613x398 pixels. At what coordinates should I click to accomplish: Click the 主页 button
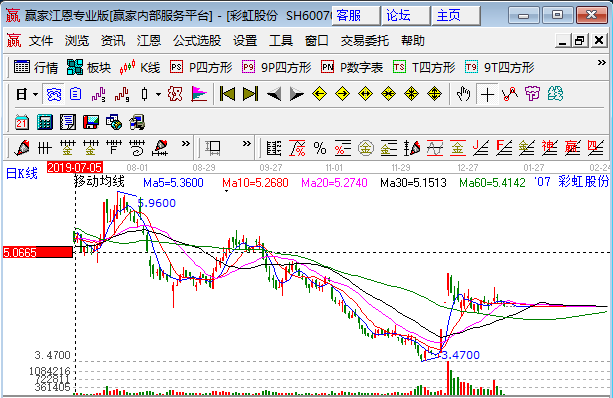click(456, 16)
